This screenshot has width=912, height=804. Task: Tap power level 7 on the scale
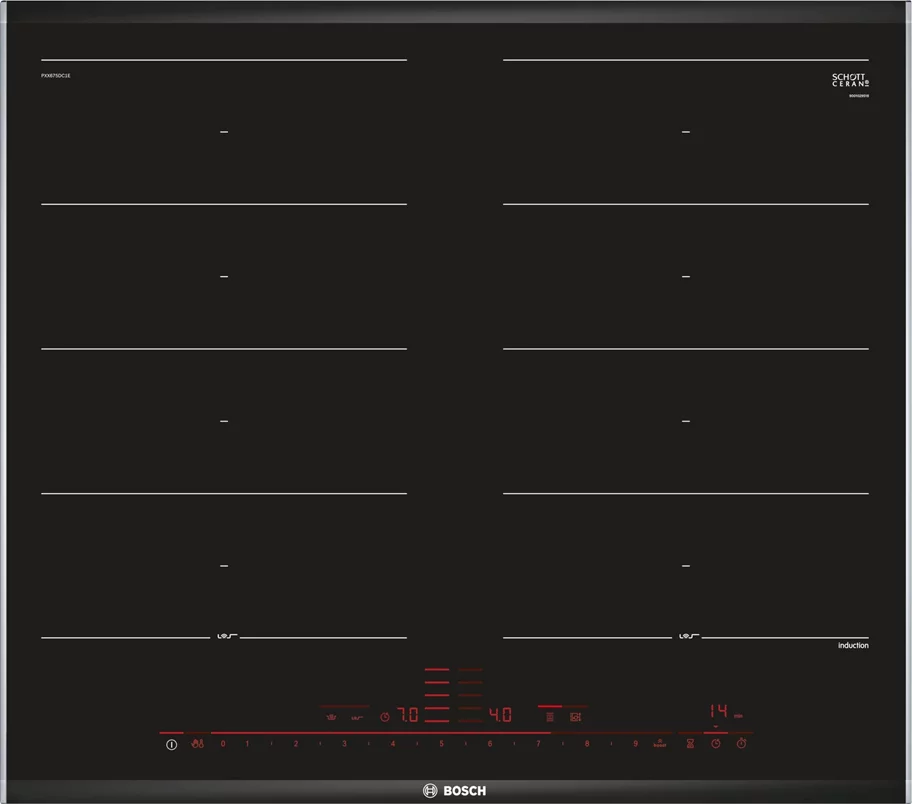[538, 744]
